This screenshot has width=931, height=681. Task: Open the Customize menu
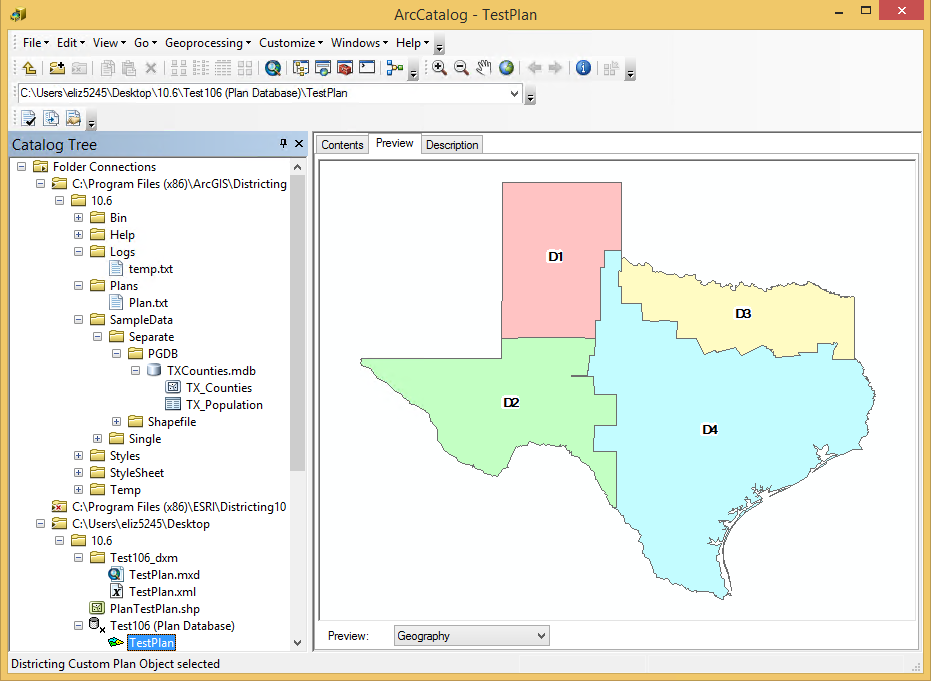pos(291,43)
